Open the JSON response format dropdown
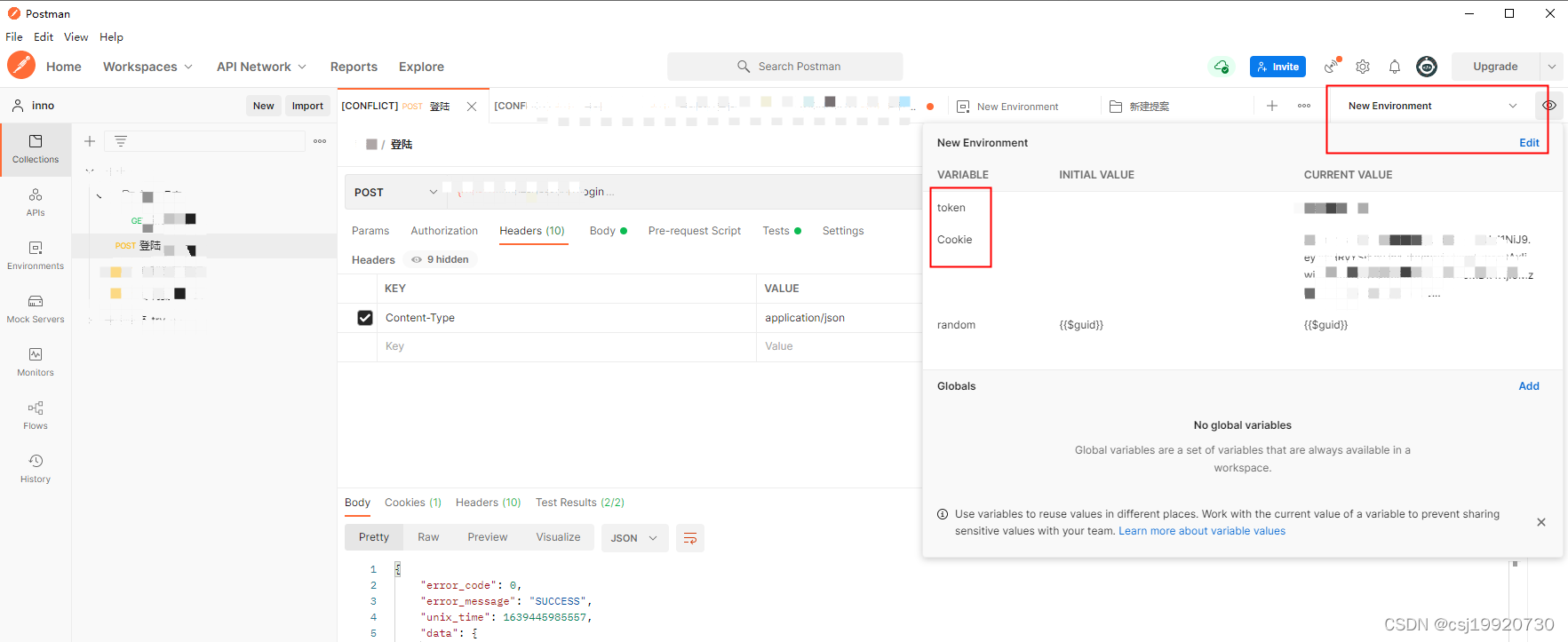Viewport: 1568px width, 642px height. point(634,538)
